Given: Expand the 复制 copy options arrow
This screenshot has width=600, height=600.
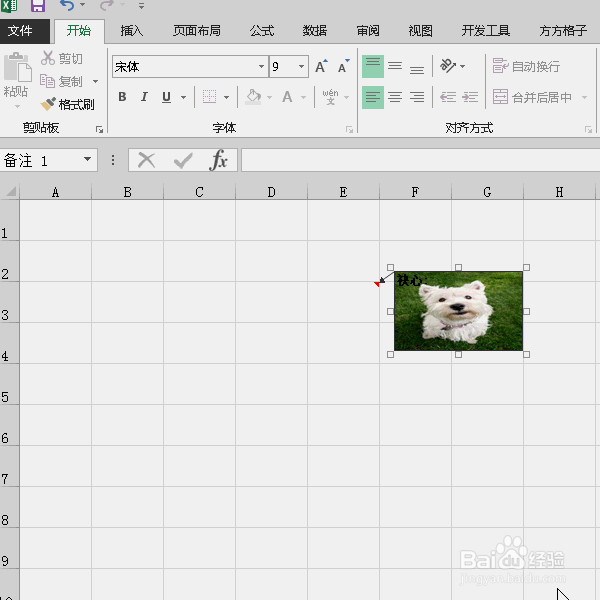Looking at the screenshot, I should pyautogui.click(x=95, y=81).
